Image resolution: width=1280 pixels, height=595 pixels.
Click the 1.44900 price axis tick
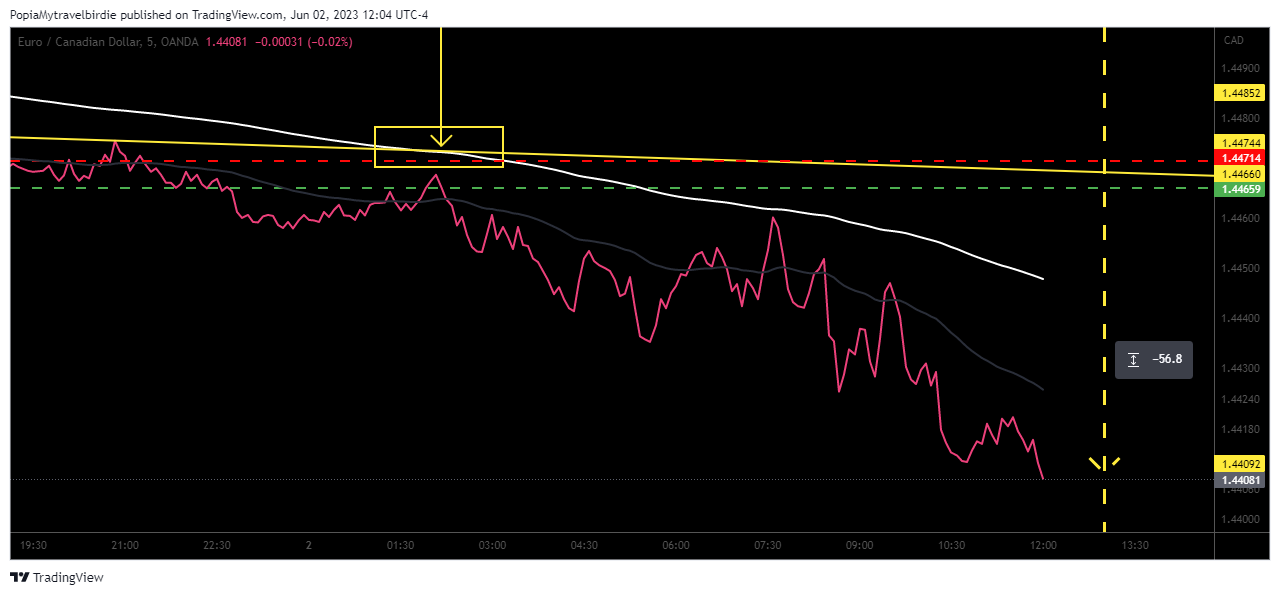click(x=1240, y=68)
